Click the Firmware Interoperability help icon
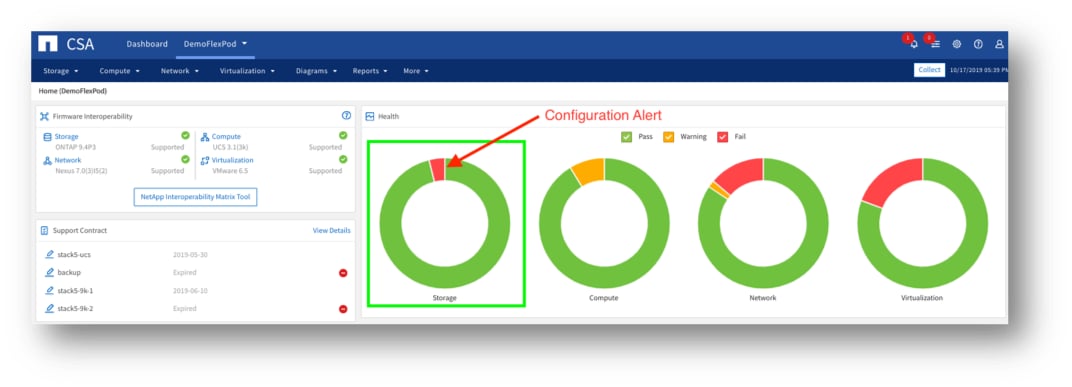 (x=346, y=116)
